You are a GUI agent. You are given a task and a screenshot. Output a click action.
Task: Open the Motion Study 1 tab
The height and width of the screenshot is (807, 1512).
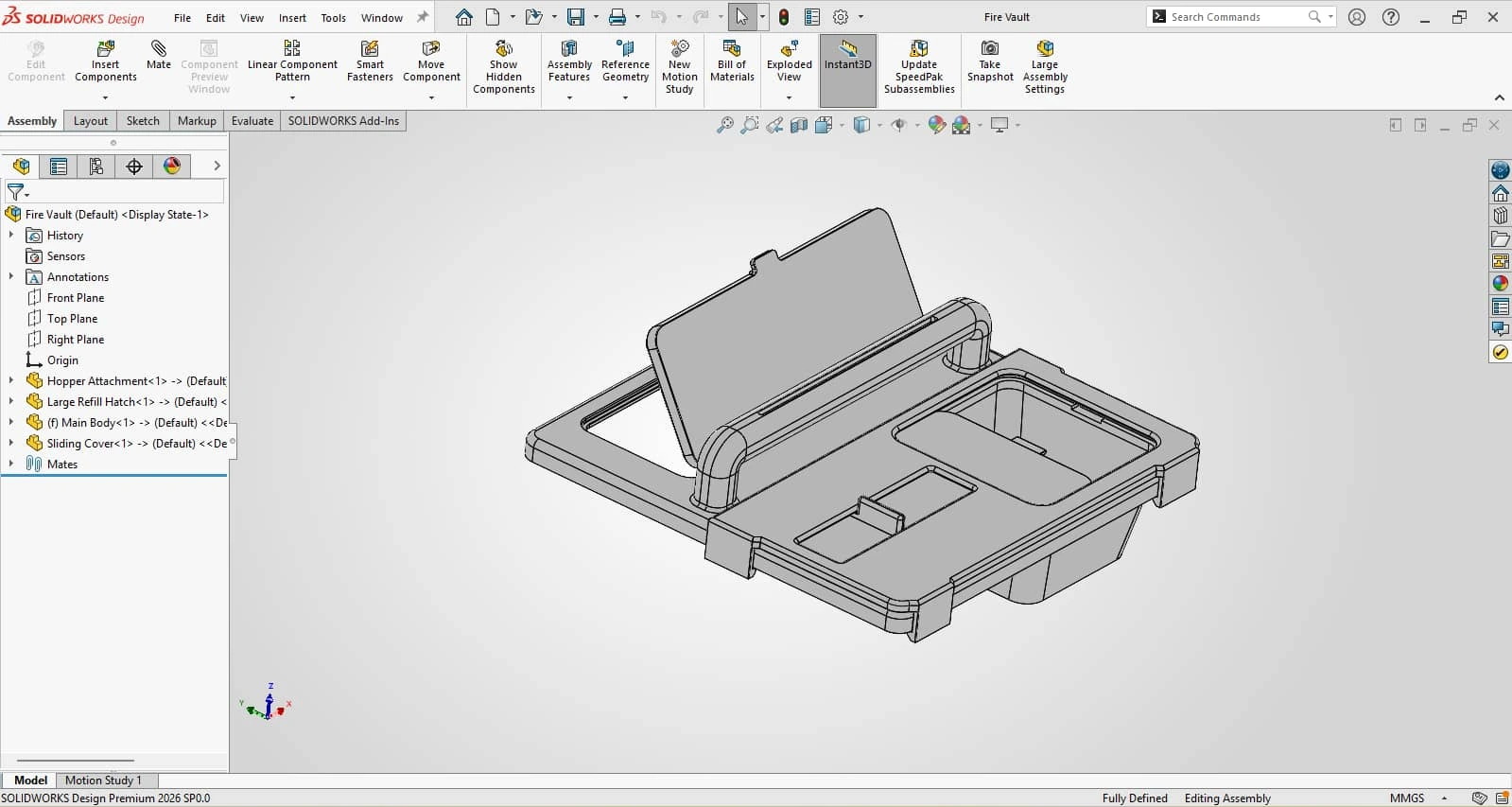(x=103, y=781)
